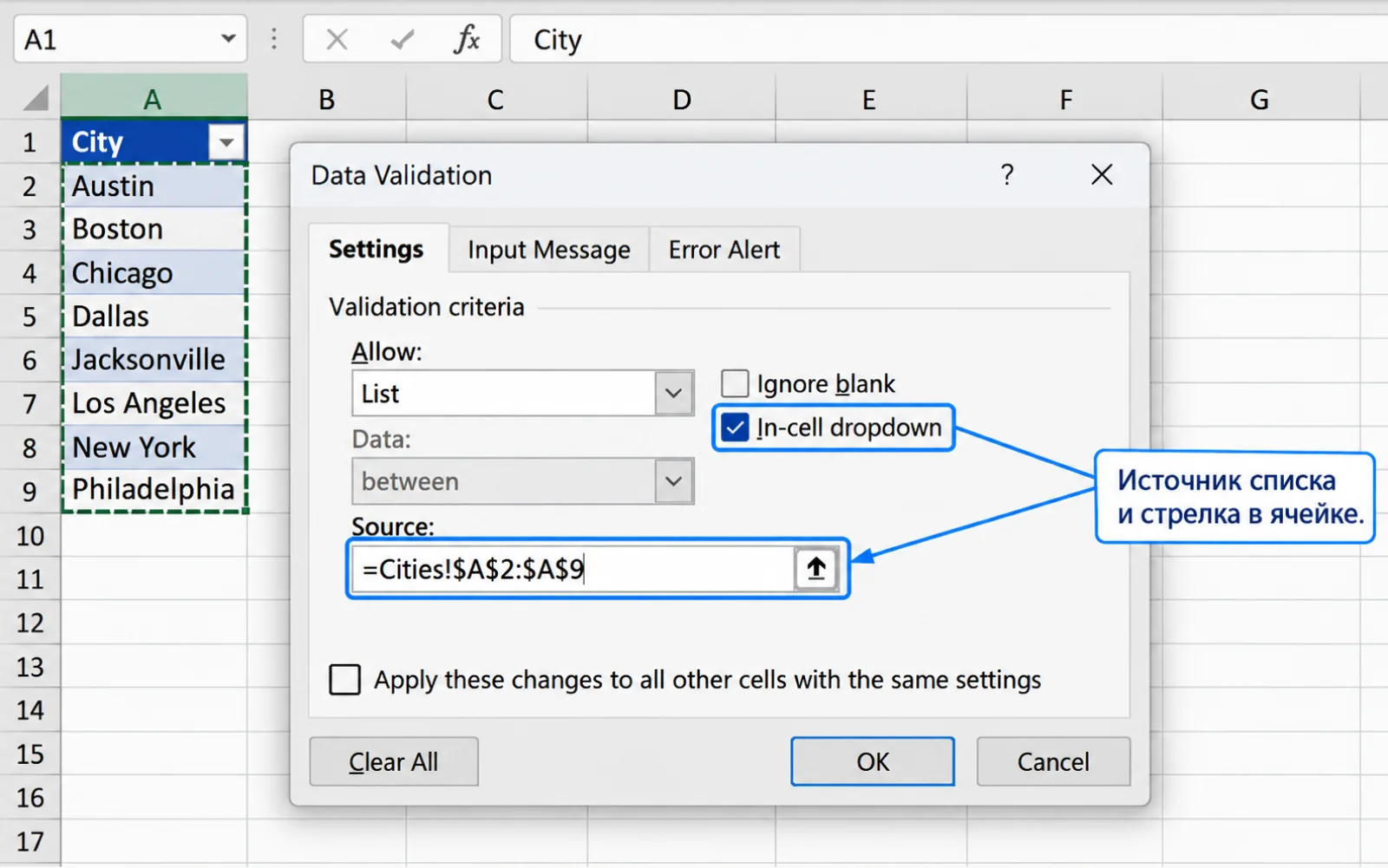
Task: Click the formula bar options dots
Action: click(x=274, y=39)
